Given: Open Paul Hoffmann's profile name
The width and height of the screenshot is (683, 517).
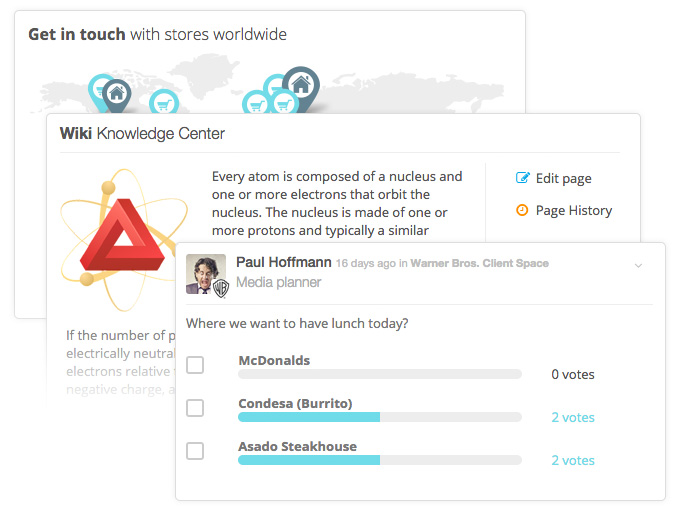Looking at the screenshot, I should coord(284,262).
